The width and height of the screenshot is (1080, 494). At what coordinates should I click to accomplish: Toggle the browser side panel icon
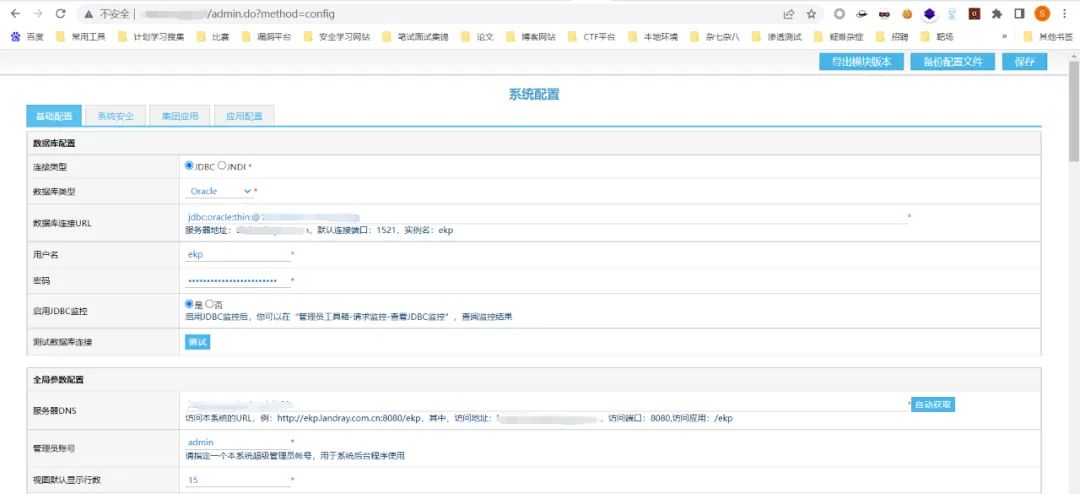pos(1019,14)
